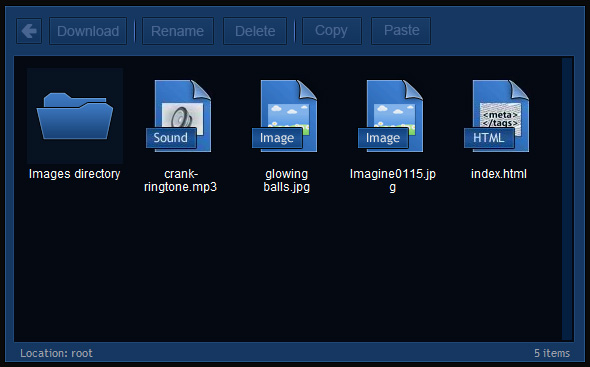The image size is (590, 367).
Task: Click the "crank-ringtone.mp3" file name
Action: [x=181, y=180]
